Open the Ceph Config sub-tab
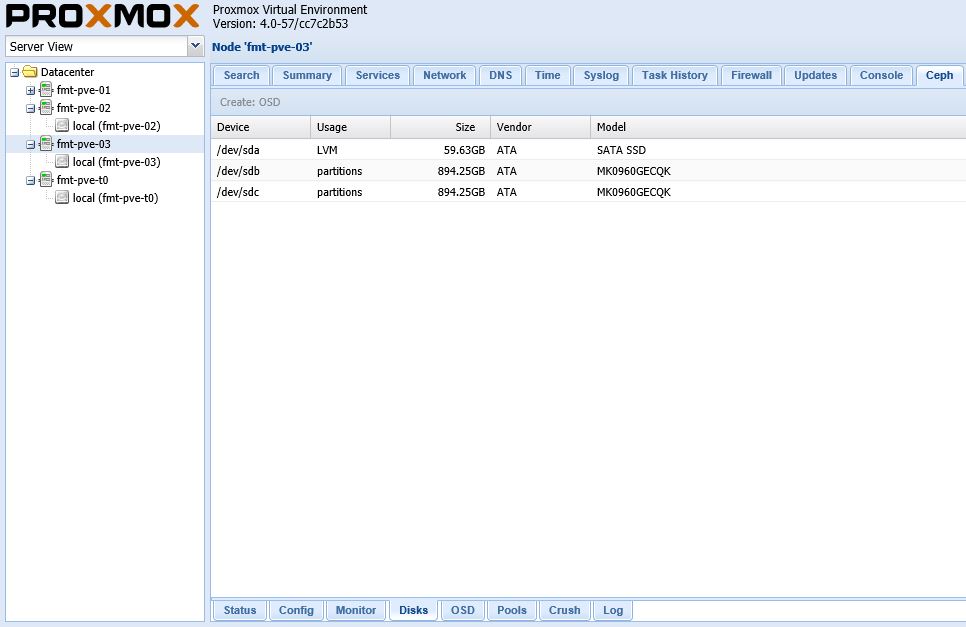The width and height of the screenshot is (966, 627). point(296,610)
